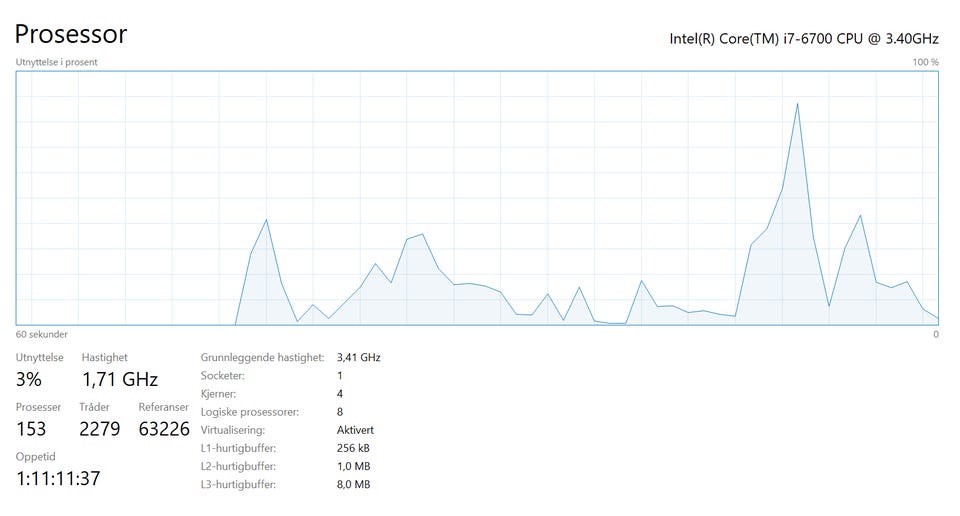Select the 1,71 GHz speed value
Screen dimensions: 960x516
[x=120, y=380]
